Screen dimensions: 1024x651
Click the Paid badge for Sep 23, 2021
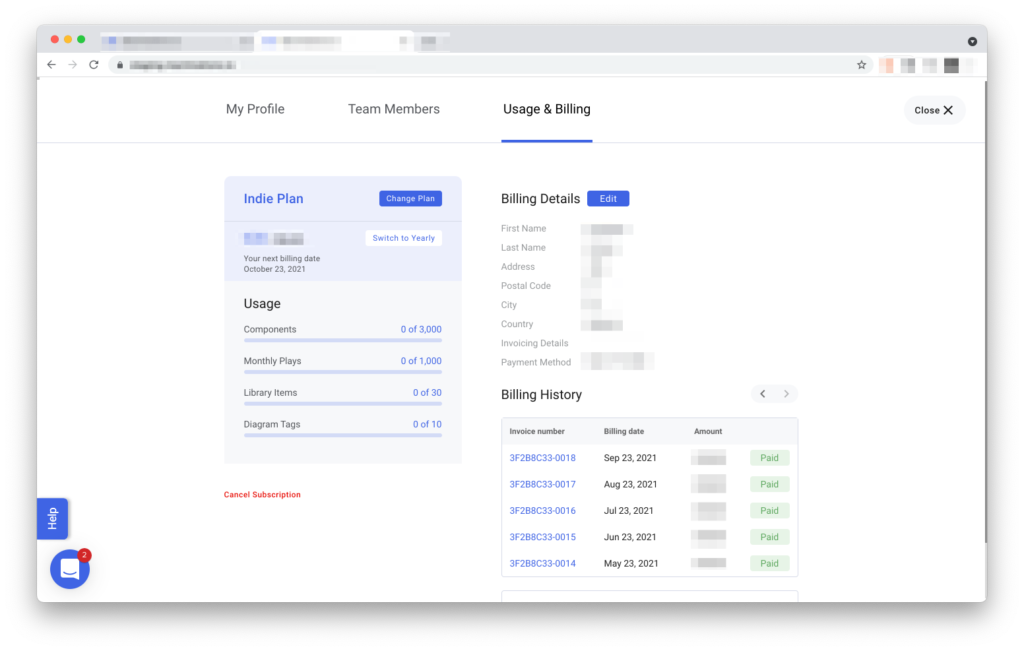click(x=769, y=458)
